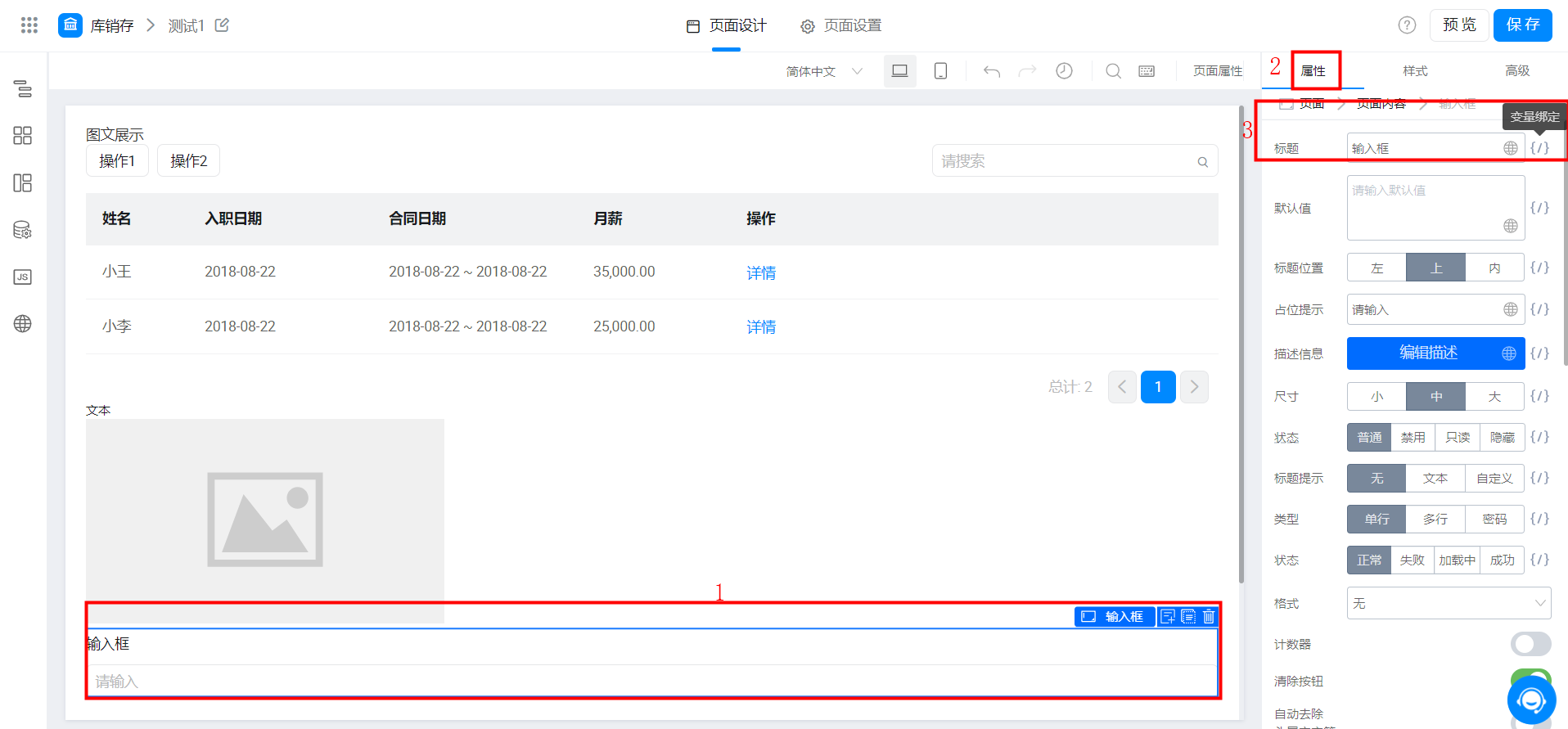Set 状态 to 禁用
The height and width of the screenshot is (729, 1568).
click(1413, 438)
